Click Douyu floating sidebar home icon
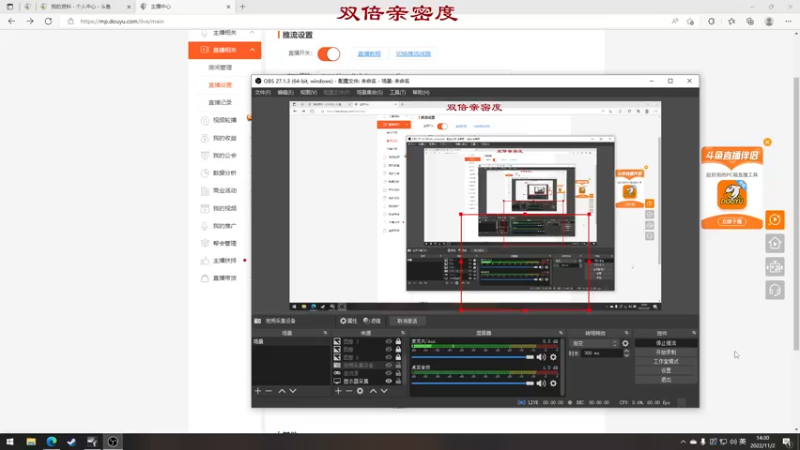This screenshot has width=800, height=450. 774,243
